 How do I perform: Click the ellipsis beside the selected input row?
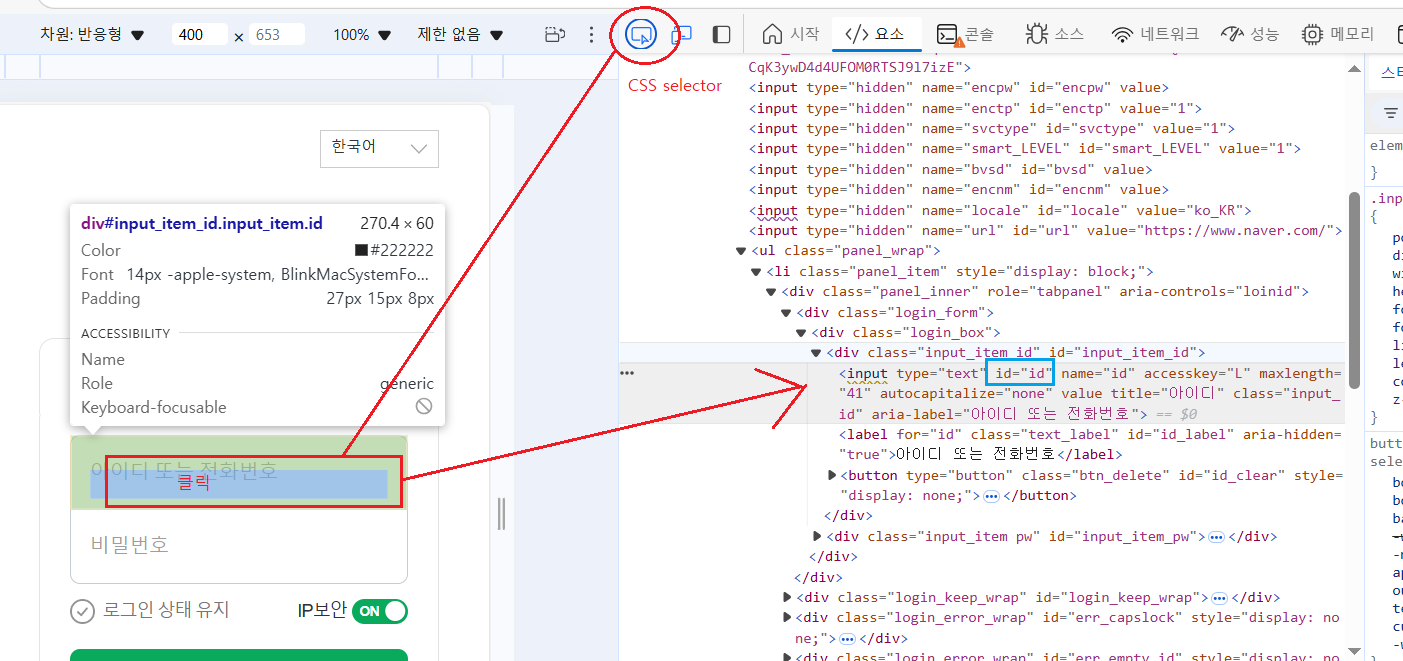click(x=627, y=373)
